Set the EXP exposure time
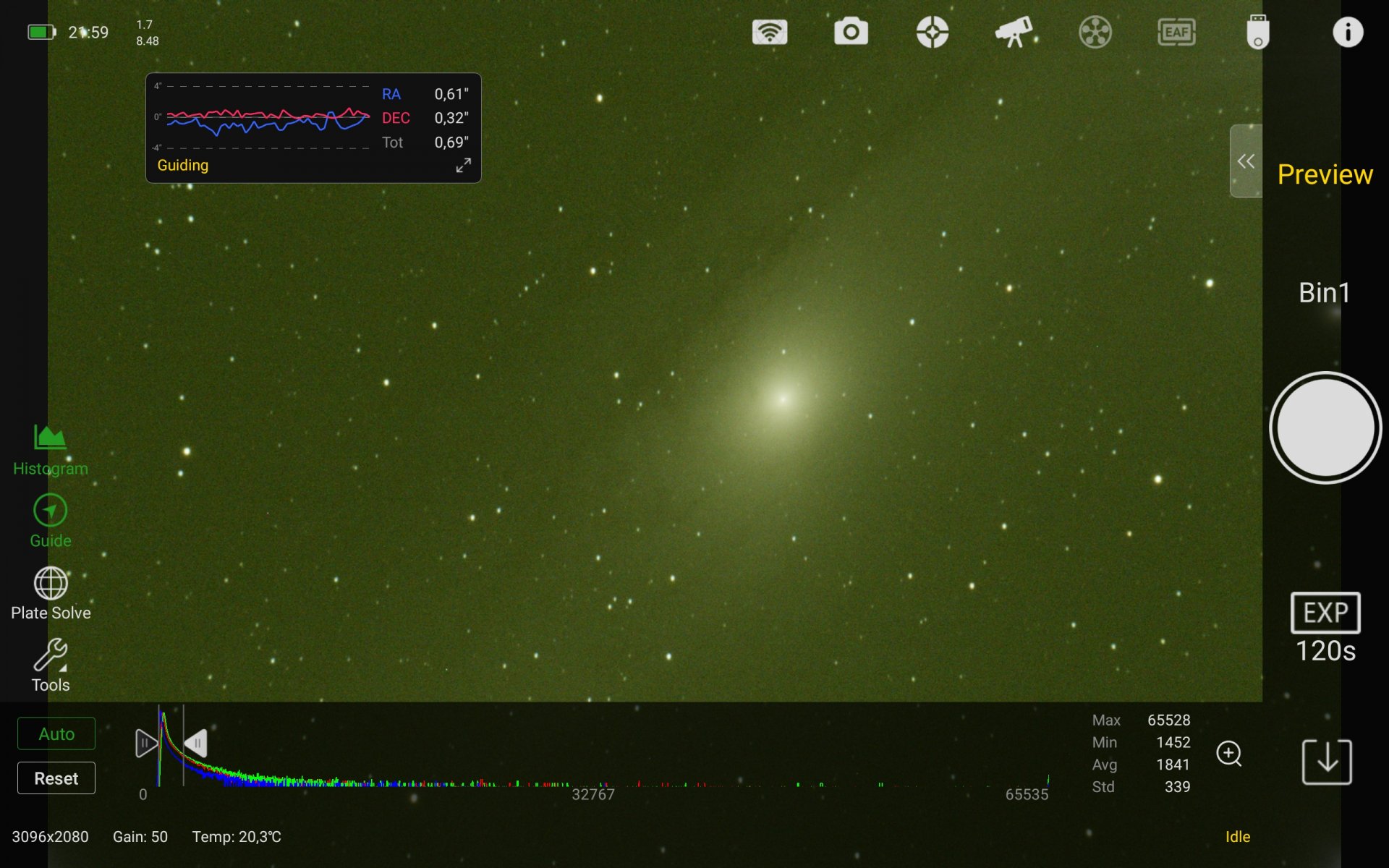Viewport: 1389px width, 868px height. [1325, 628]
